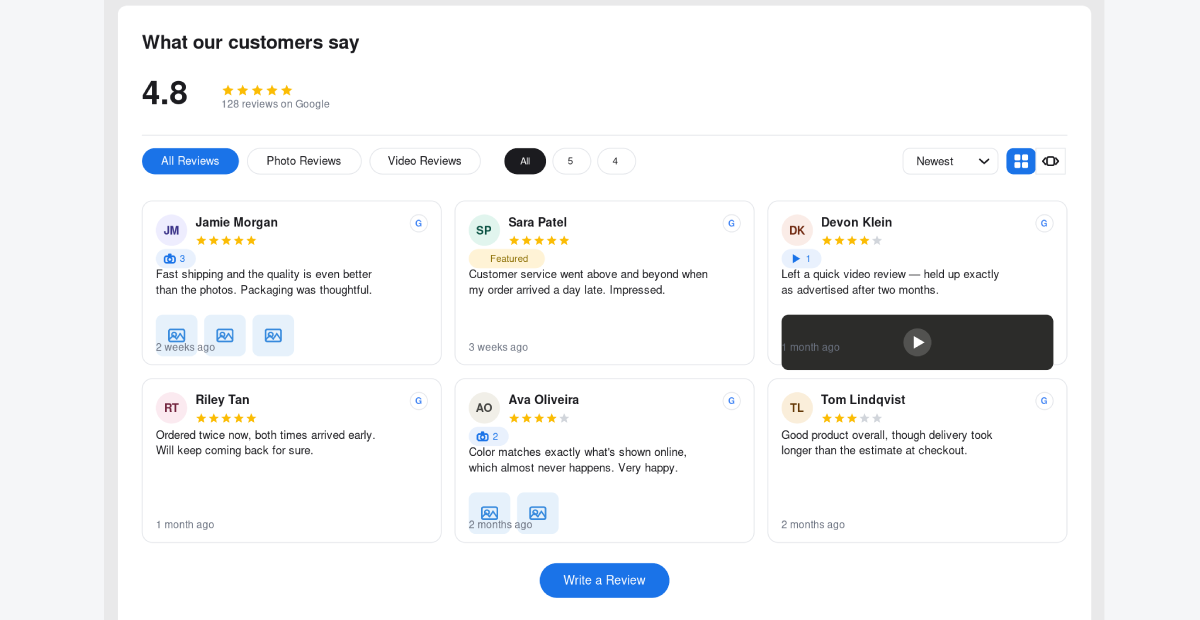
Task: Open first photo thumbnail in Ava Oliveira's review
Action: click(490, 513)
